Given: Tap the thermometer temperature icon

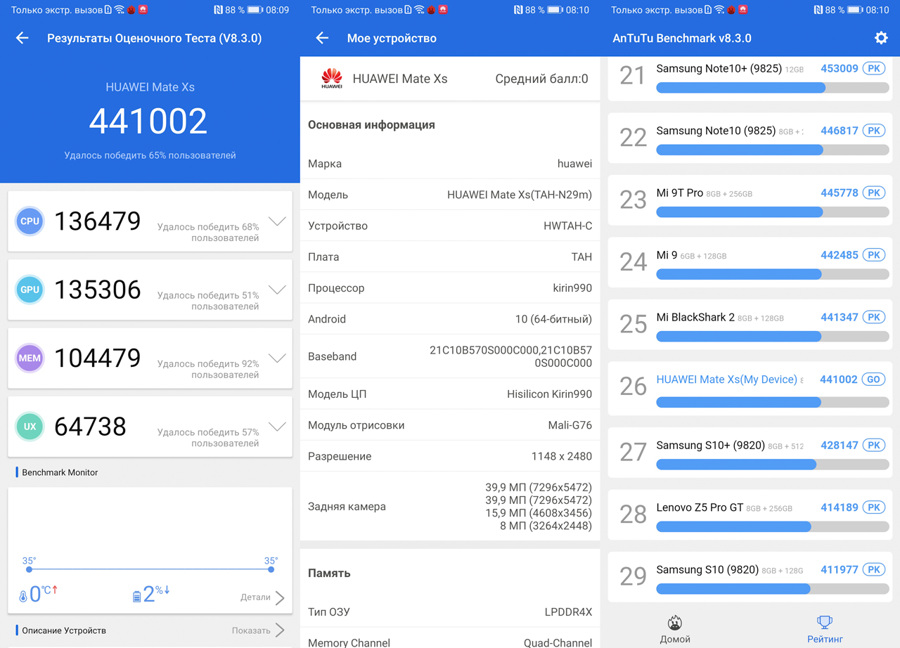Looking at the screenshot, I should click(x=23, y=596).
